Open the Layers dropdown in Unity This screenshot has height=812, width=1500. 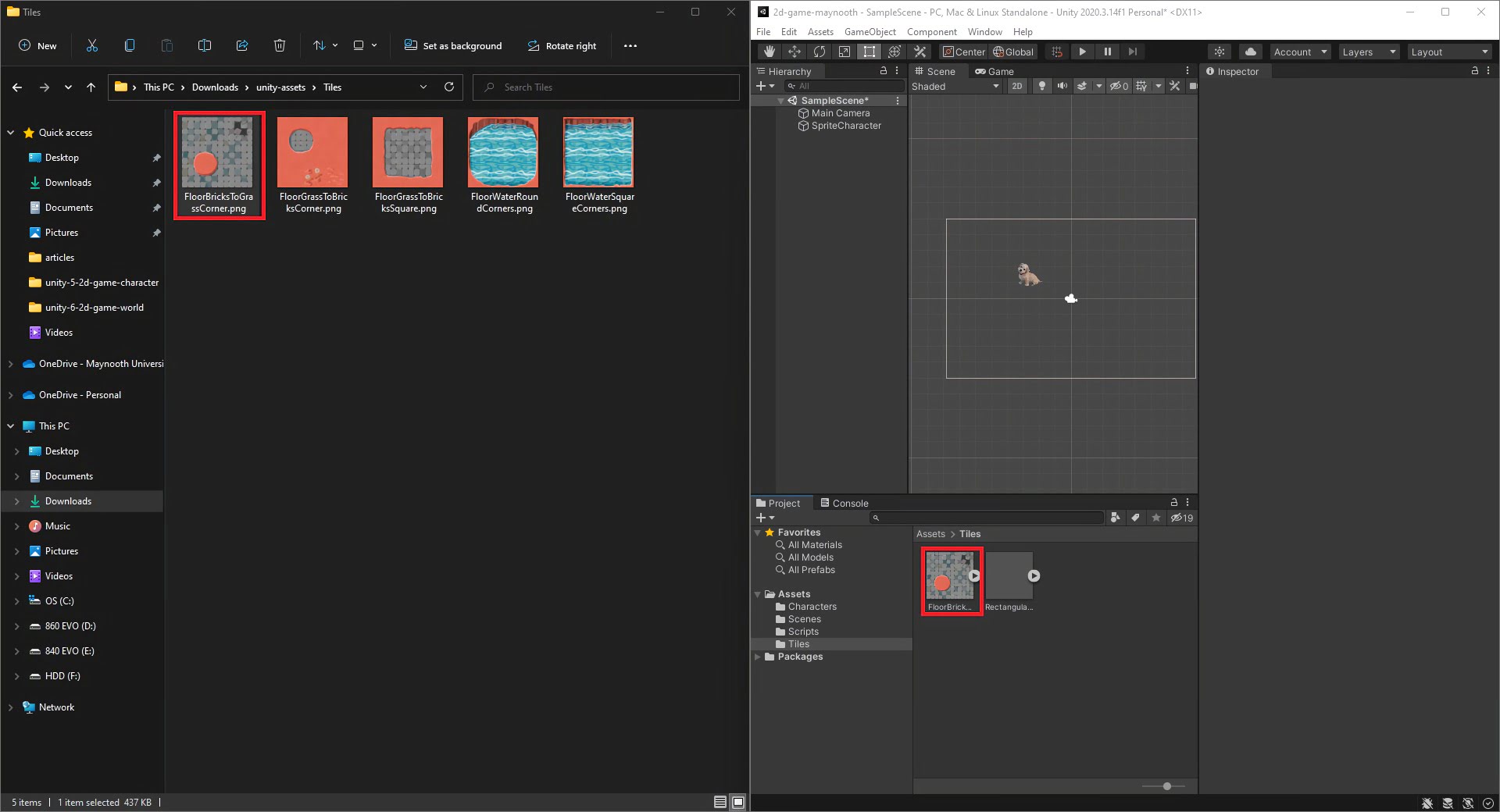(x=1369, y=52)
